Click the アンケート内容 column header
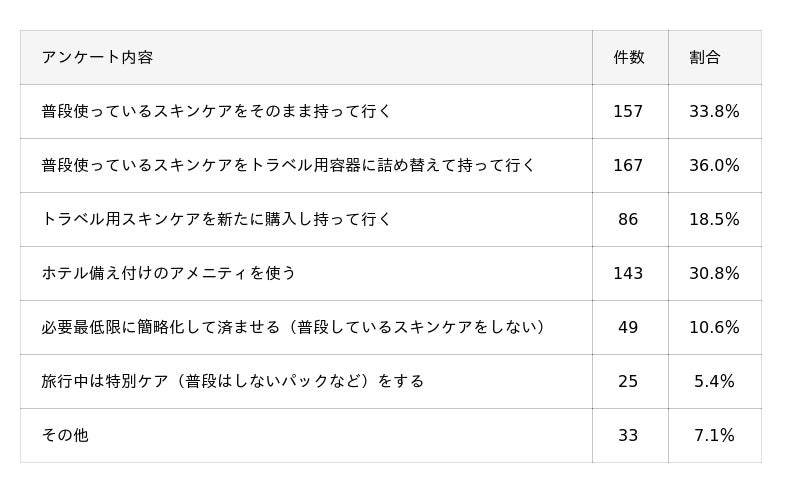Screen dimensions: 800x493 click(97, 58)
